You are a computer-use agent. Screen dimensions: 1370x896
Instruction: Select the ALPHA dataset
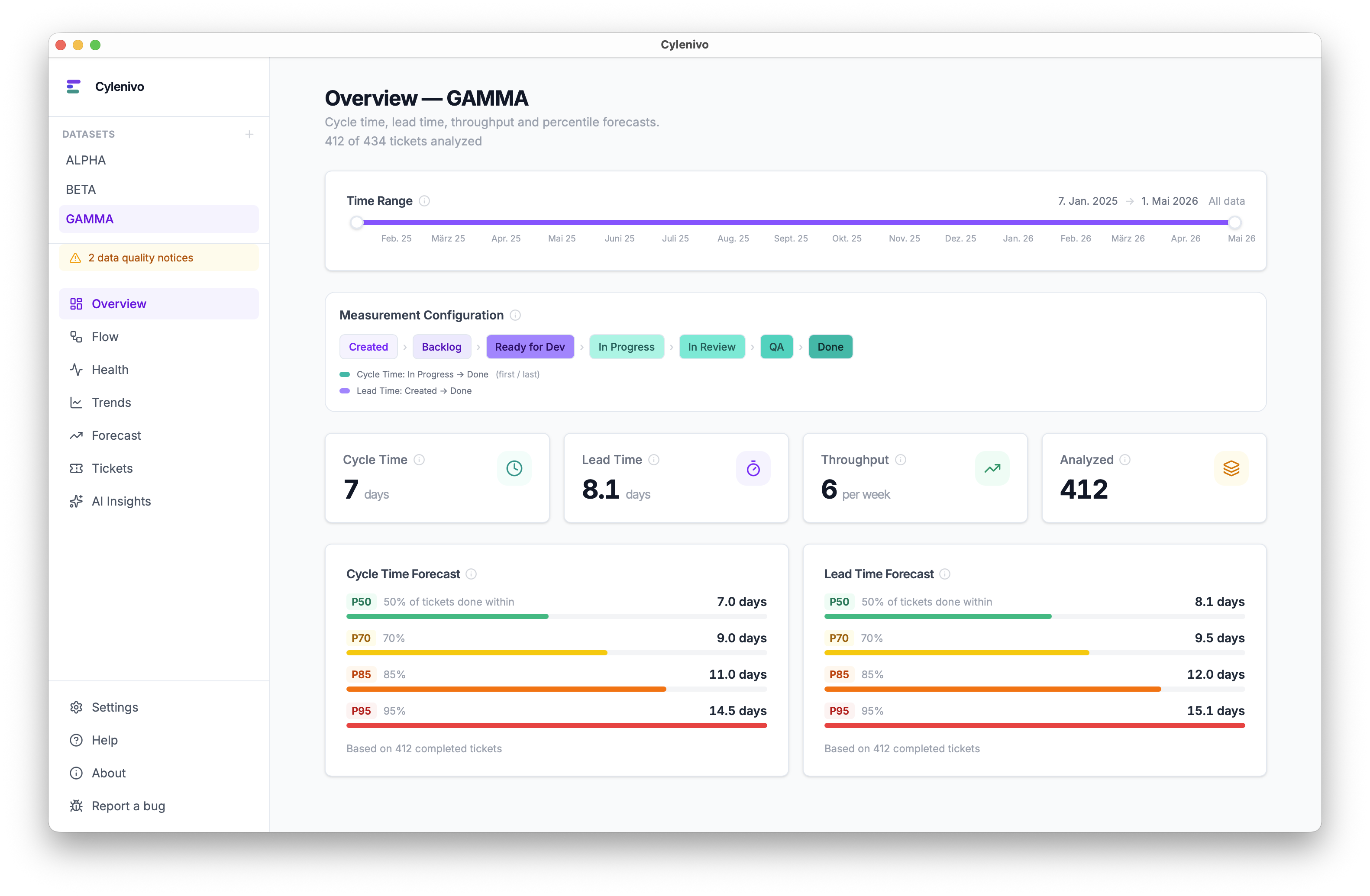coord(86,161)
